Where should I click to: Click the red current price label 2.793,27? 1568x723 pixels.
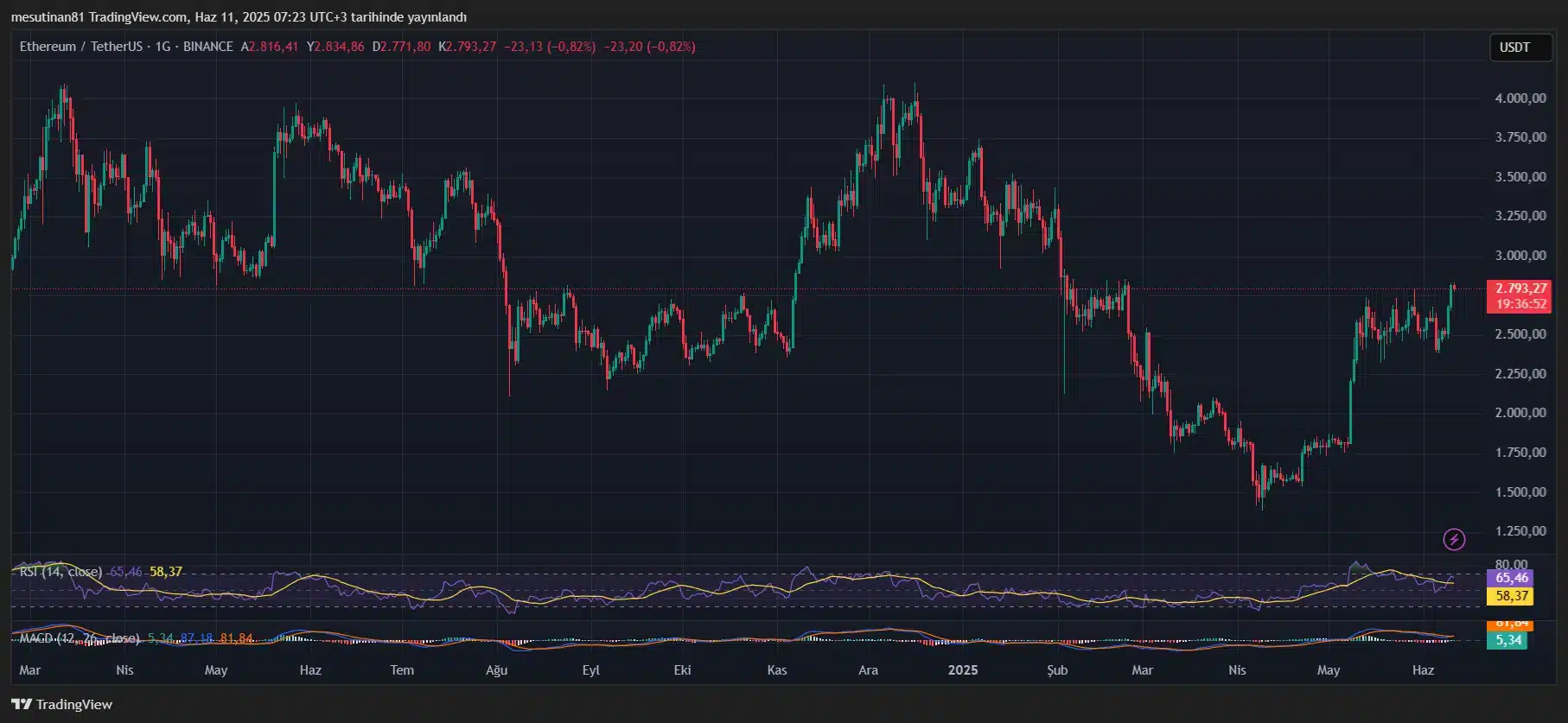(1519, 289)
